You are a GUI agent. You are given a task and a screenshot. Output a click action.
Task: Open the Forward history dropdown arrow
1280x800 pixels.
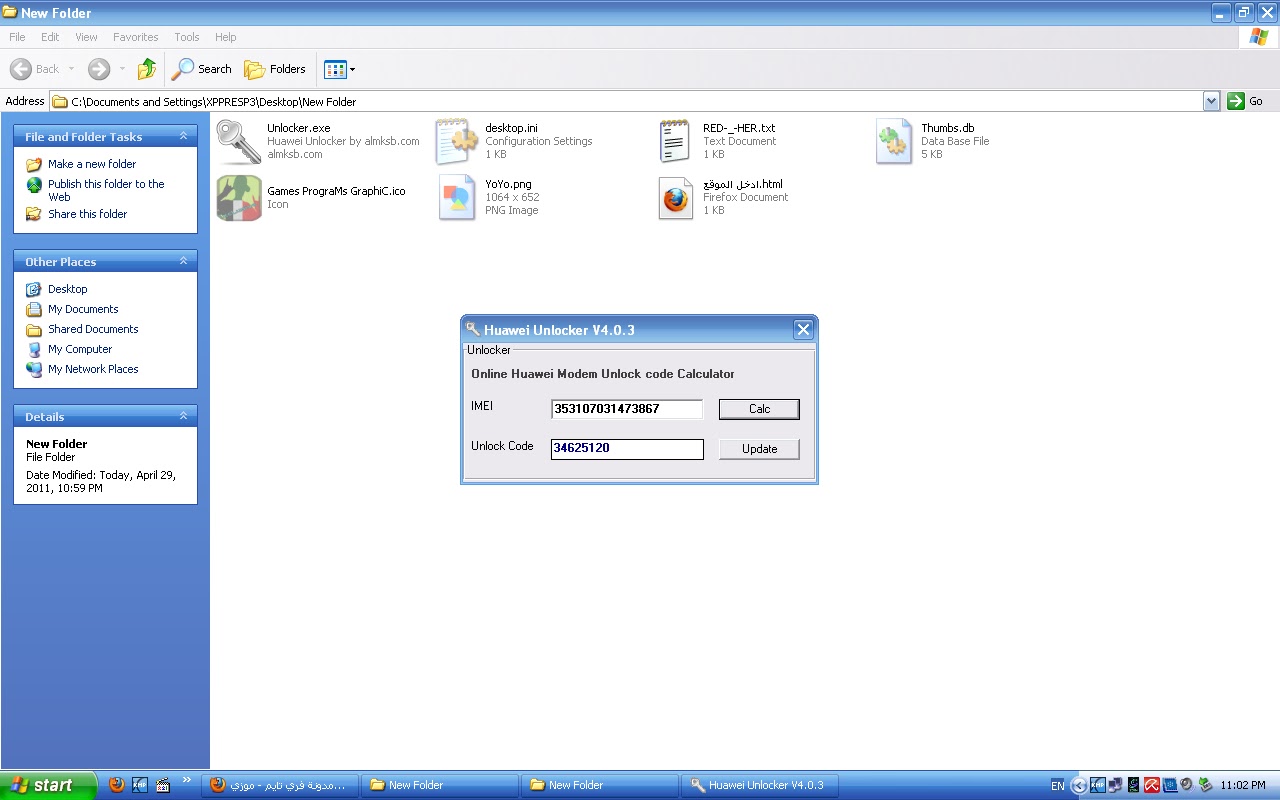coord(122,69)
